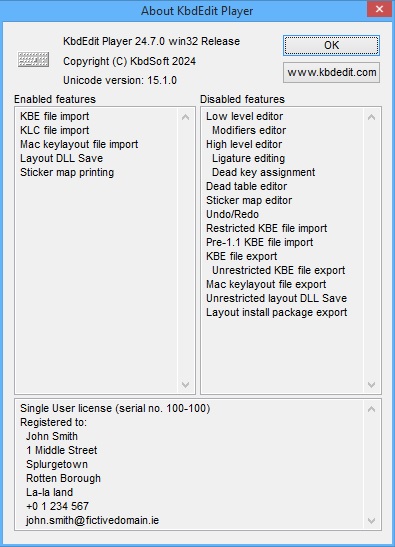Select "Layout install package export" entry
The image size is (395, 547).
point(276,312)
